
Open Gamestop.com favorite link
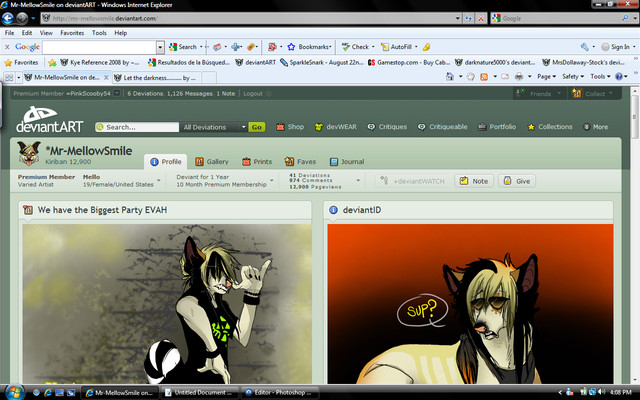[x=409, y=62]
